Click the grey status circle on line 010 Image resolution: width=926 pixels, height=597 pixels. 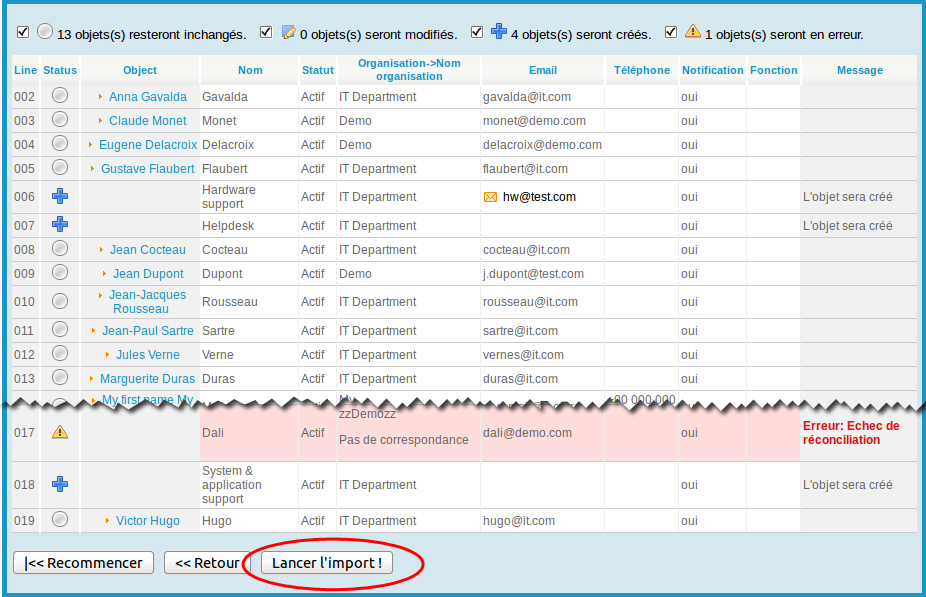point(60,301)
